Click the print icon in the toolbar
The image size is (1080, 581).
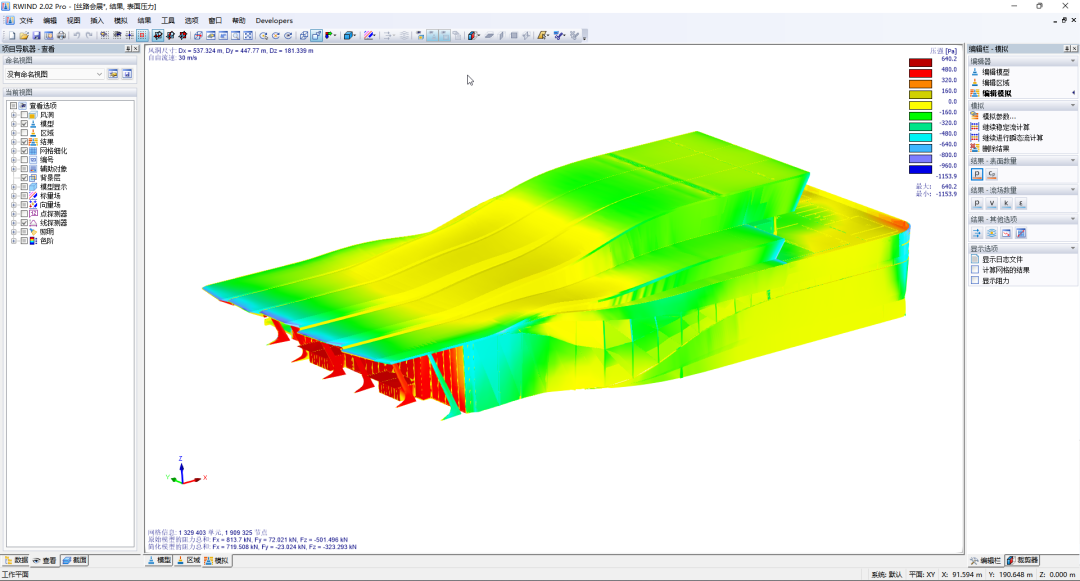point(61,35)
